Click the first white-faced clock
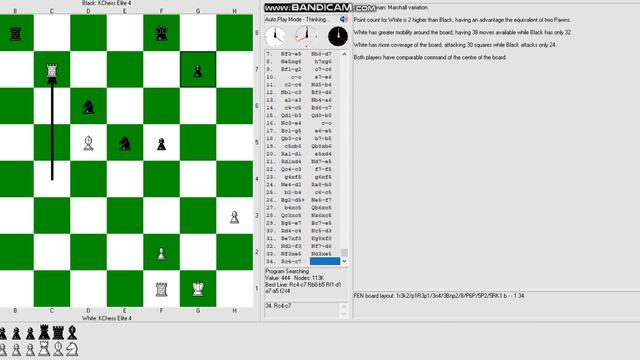This screenshot has height=360, width=640. coord(276,36)
